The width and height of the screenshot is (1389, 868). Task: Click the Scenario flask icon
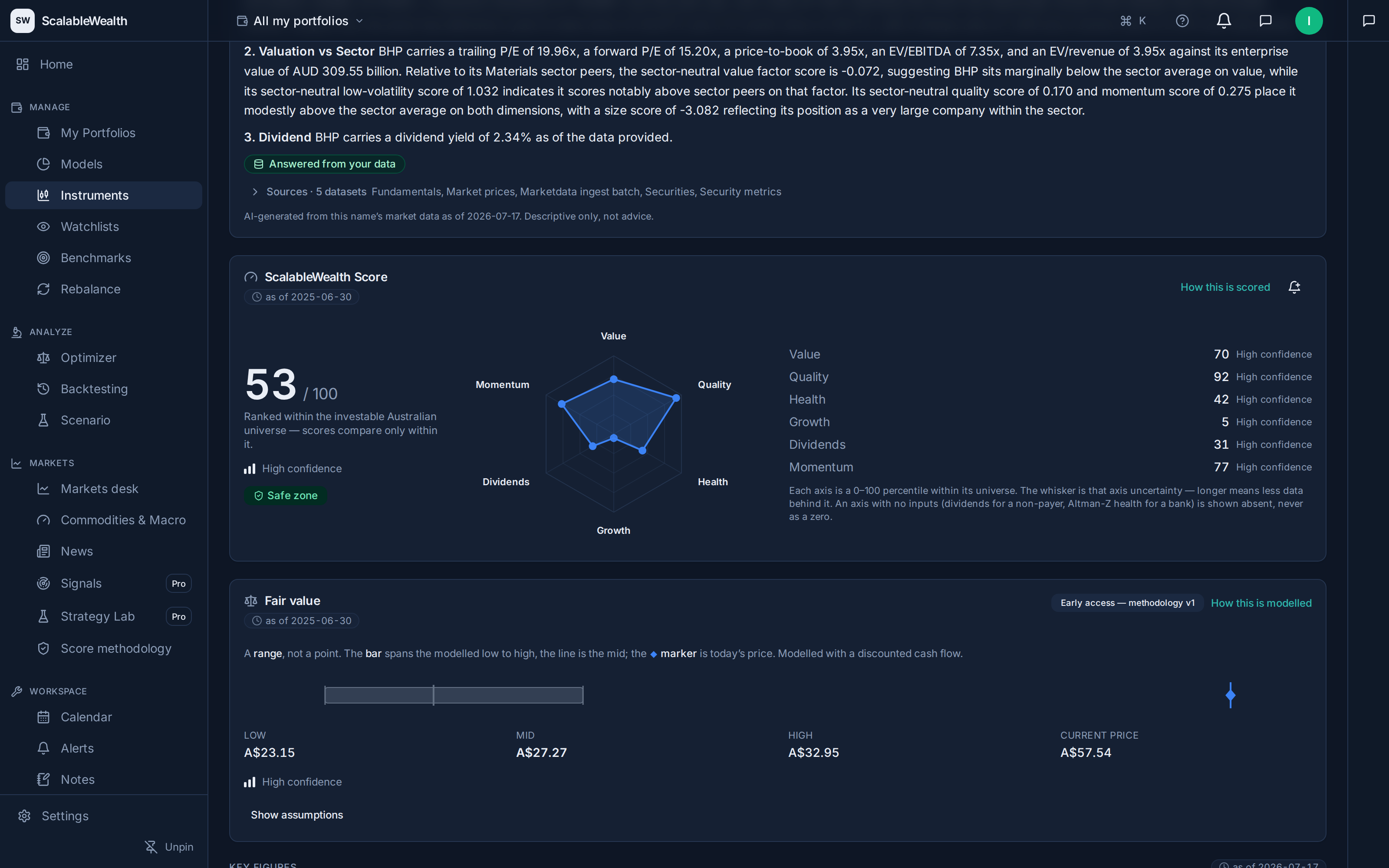coord(43,420)
